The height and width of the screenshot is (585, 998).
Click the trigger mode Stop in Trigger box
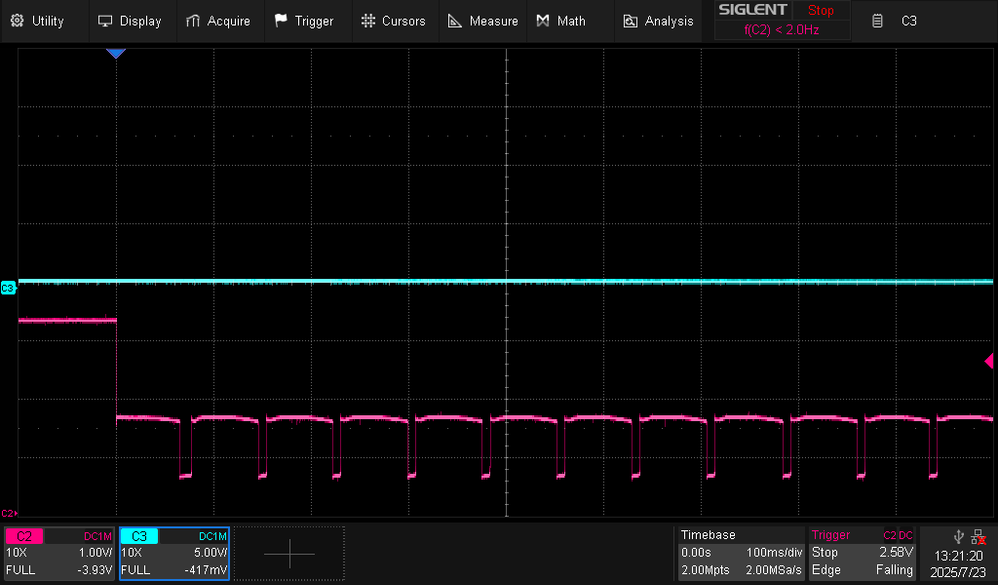pos(825,552)
